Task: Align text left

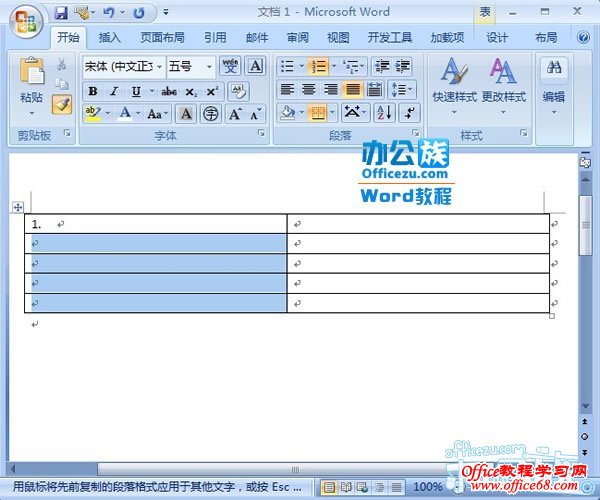Action: pyautogui.click(x=287, y=90)
